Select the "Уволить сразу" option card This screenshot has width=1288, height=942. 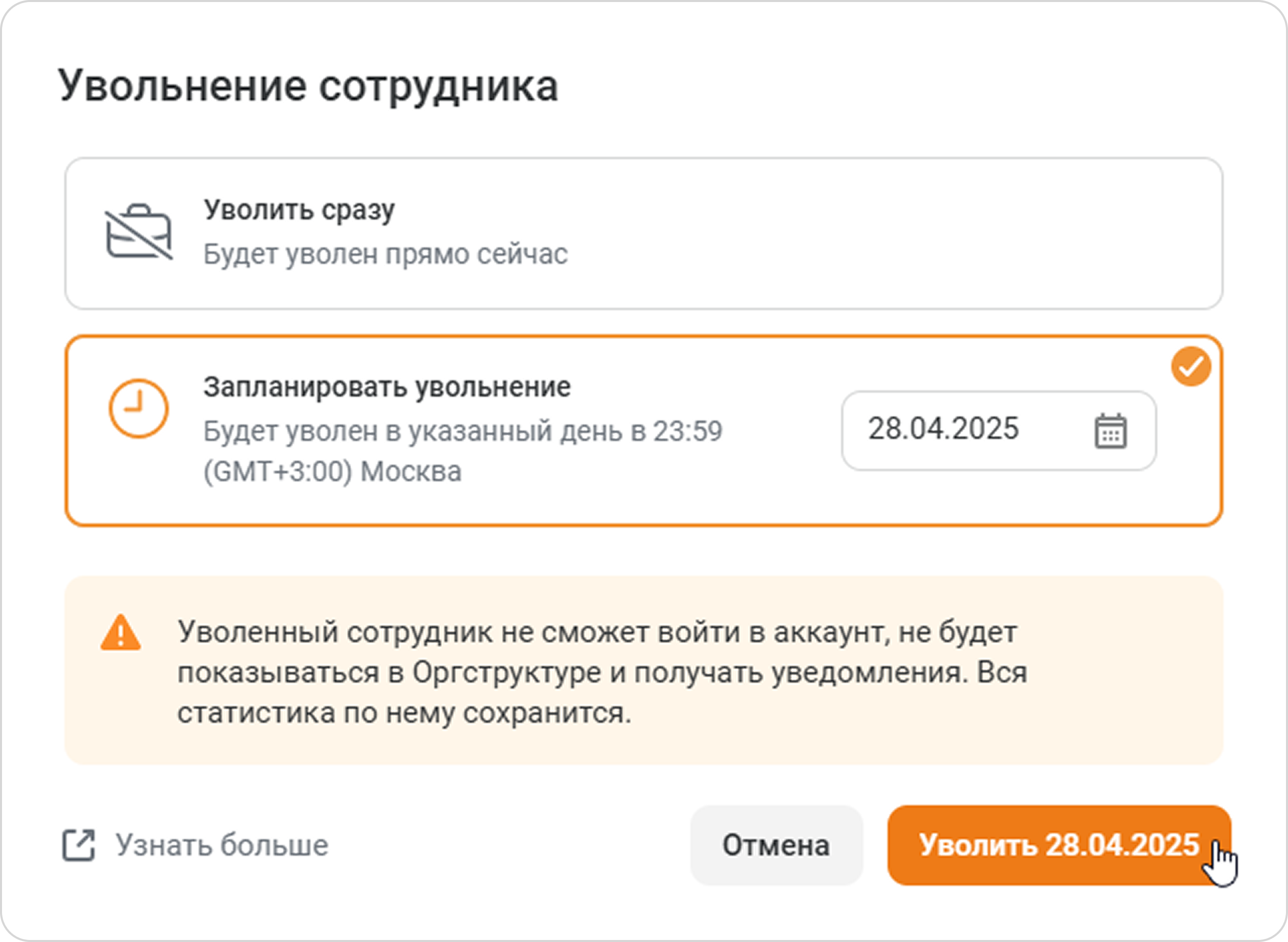pos(643,234)
